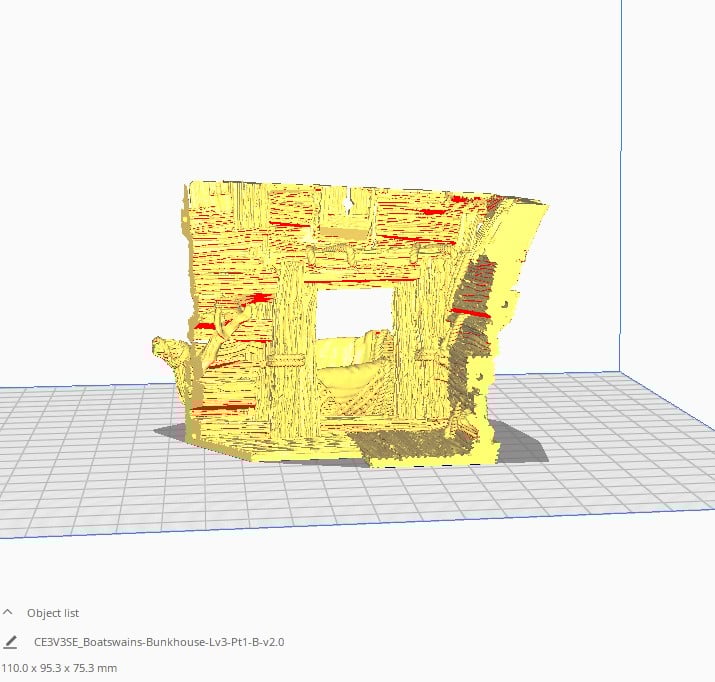Click the 110.0 x 95.3 x 75.3 mm dimensions
Image resolution: width=715 pixels, height=682 pixels.
[x=59, y=668]
